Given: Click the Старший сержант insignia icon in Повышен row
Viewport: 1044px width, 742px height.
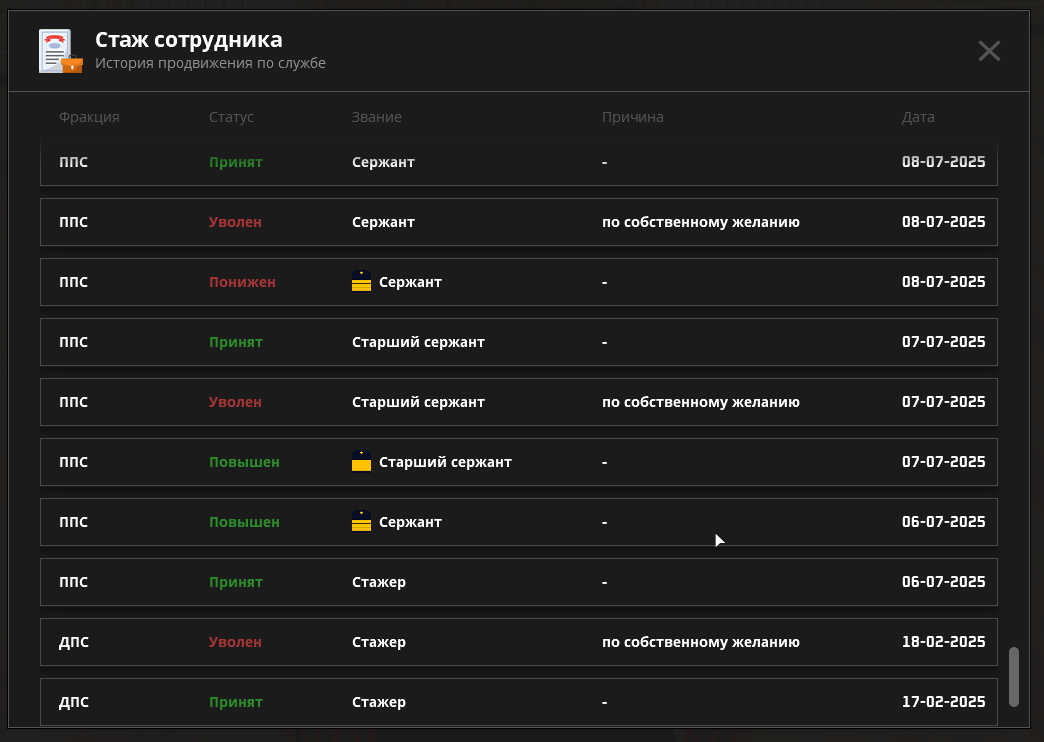Looking at the screenshot, I should coord(361,462).
